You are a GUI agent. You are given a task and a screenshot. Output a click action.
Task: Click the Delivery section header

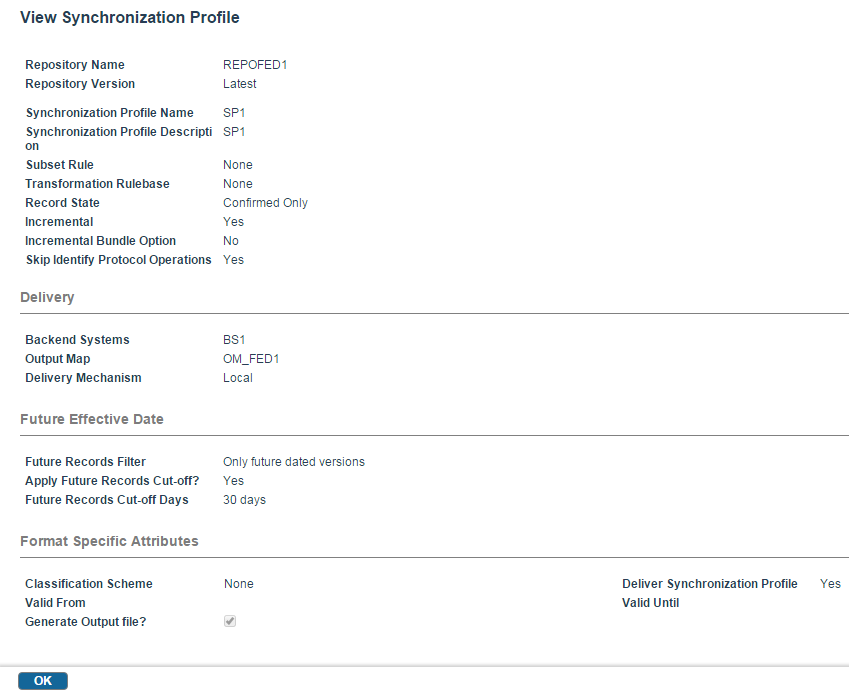(47, 297)
